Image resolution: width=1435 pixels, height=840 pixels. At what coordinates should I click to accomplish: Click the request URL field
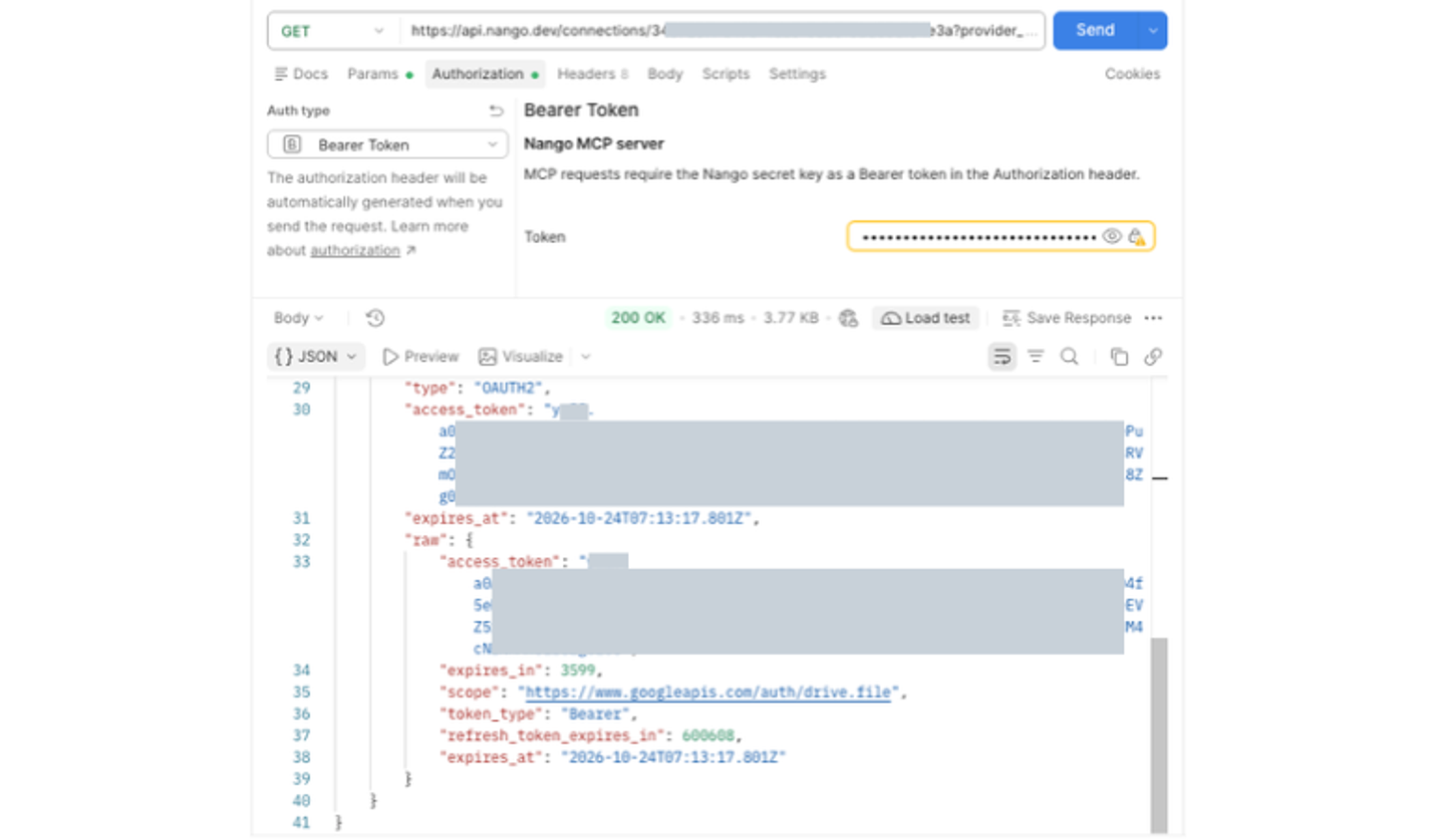pos(721,31)
